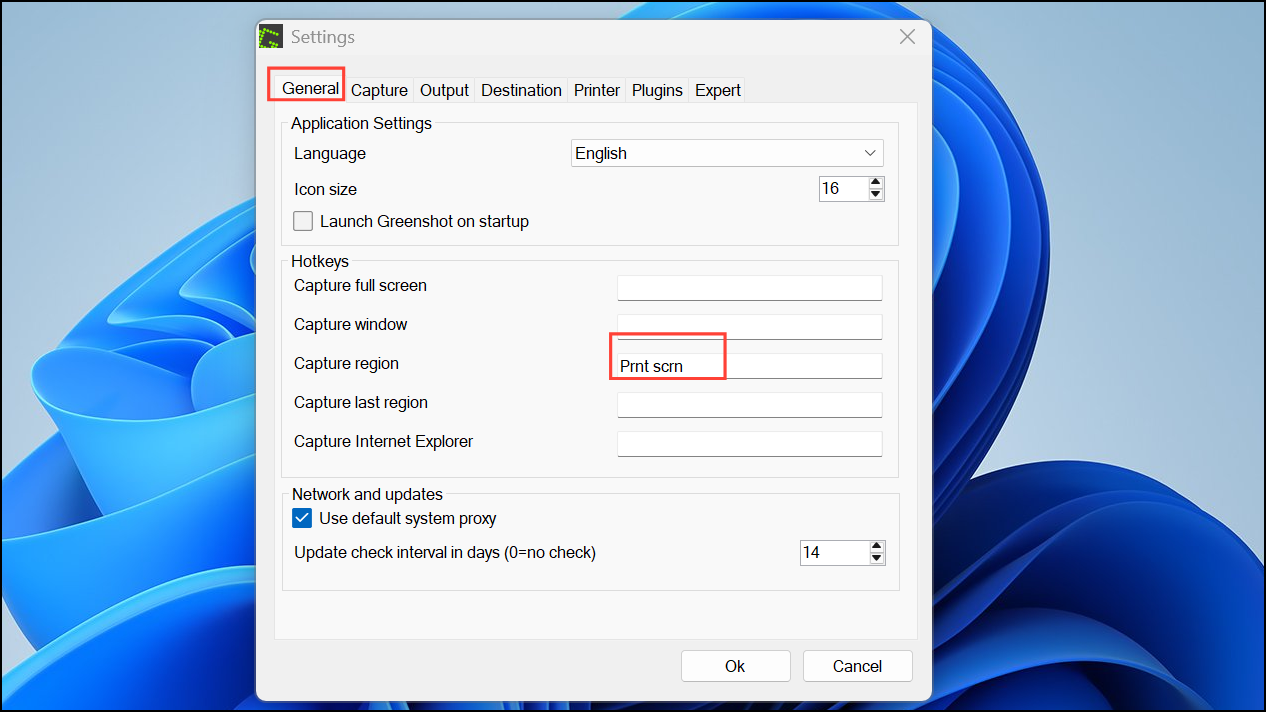This screenshot has width=1266, height=712.
Task: Click the update check interval field
Action: pyautogui.click(x=834, y=552)
